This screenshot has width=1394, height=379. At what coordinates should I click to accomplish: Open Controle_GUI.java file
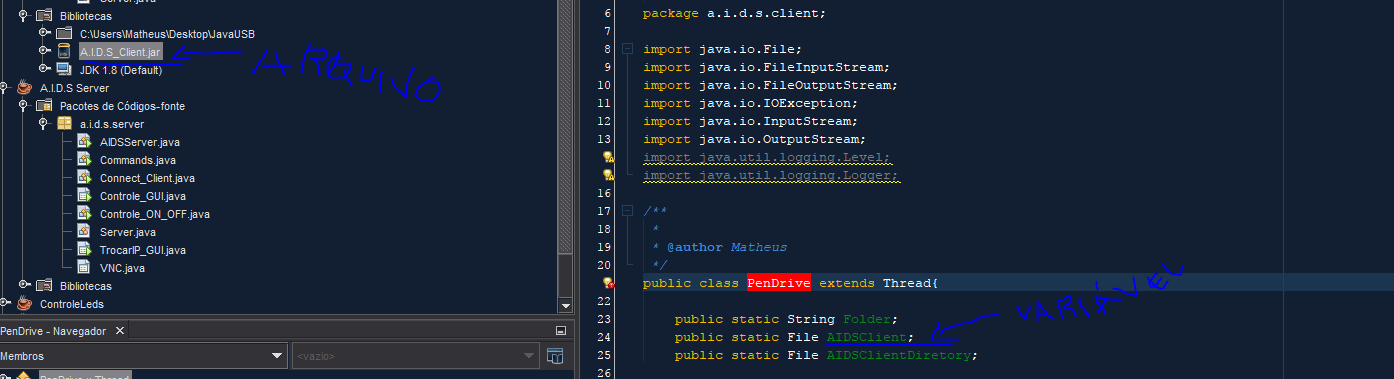pyautogui.click(x=143, y=195)
